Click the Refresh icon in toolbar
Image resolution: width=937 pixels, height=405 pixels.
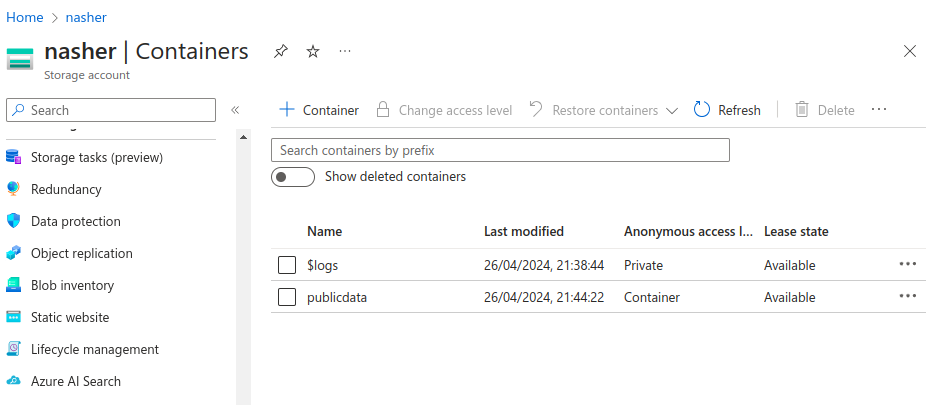click(702, 110)
